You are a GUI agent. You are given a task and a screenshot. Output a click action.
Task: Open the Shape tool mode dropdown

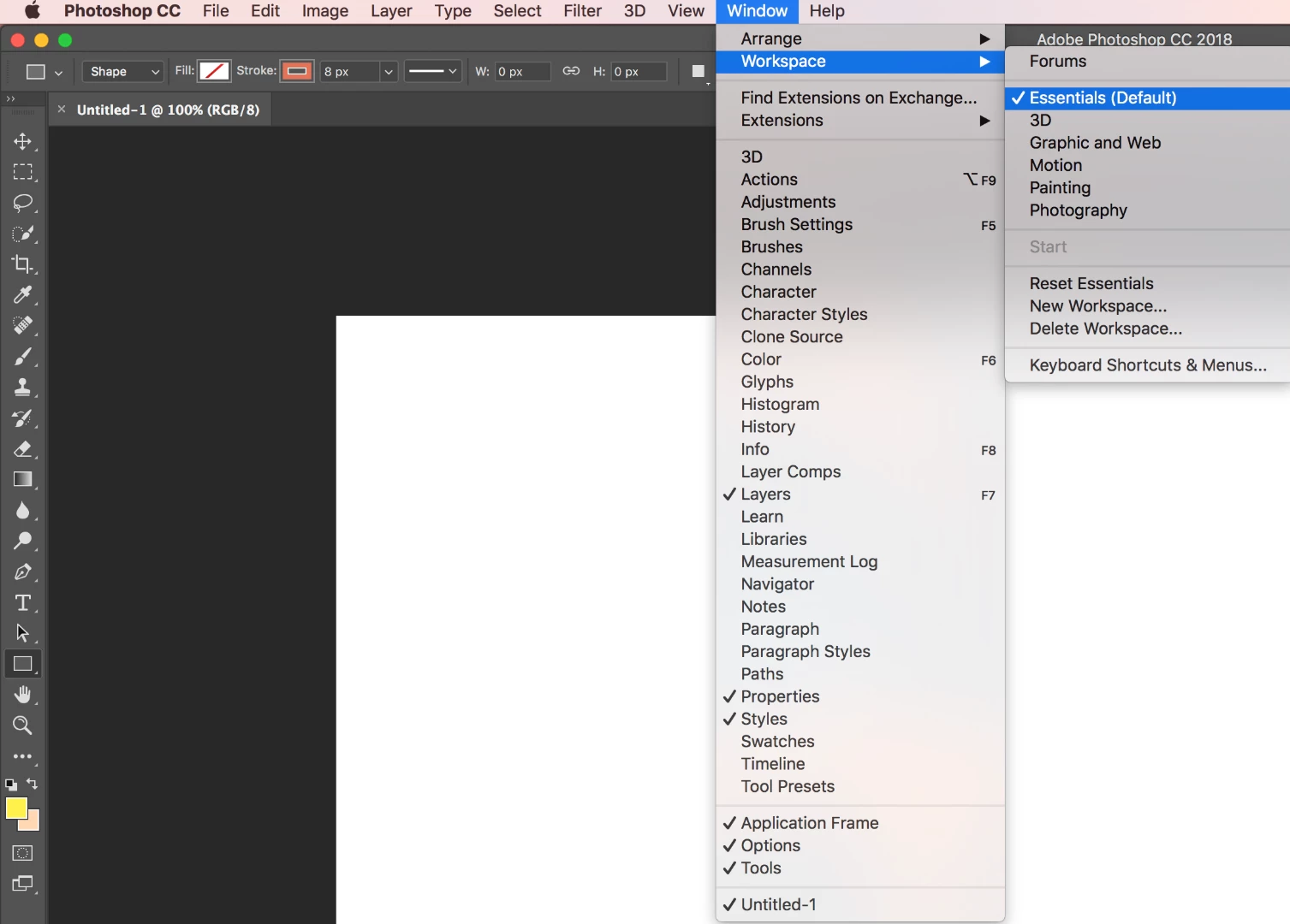[x=123, y=71]
